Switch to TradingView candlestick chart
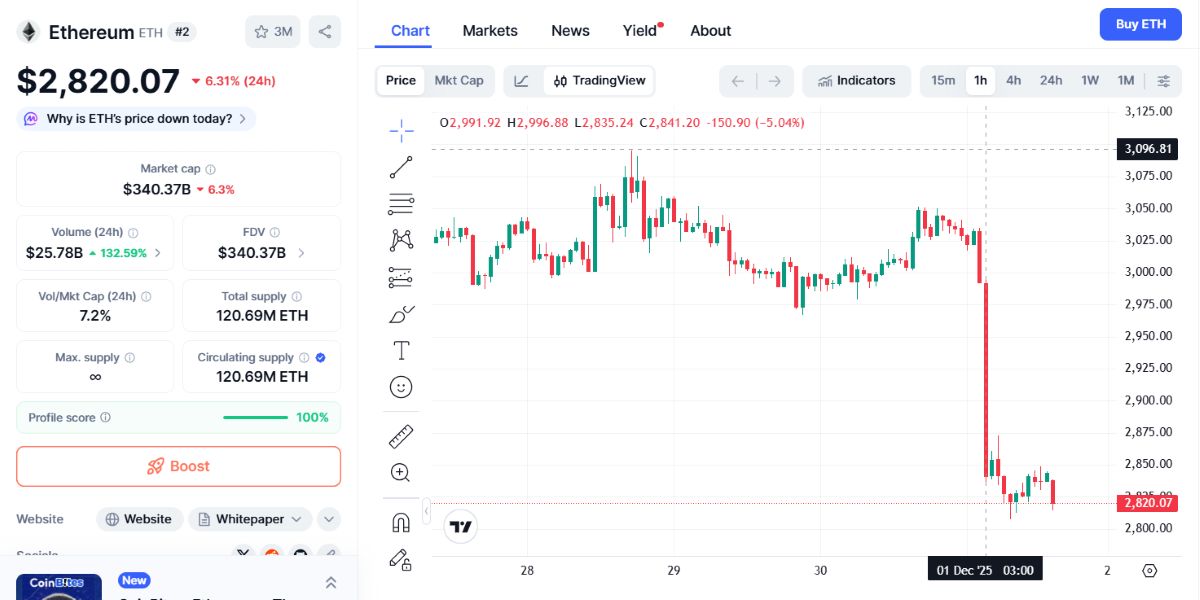The width and height of the screenshot is (1200, 600). pos(599,81)
